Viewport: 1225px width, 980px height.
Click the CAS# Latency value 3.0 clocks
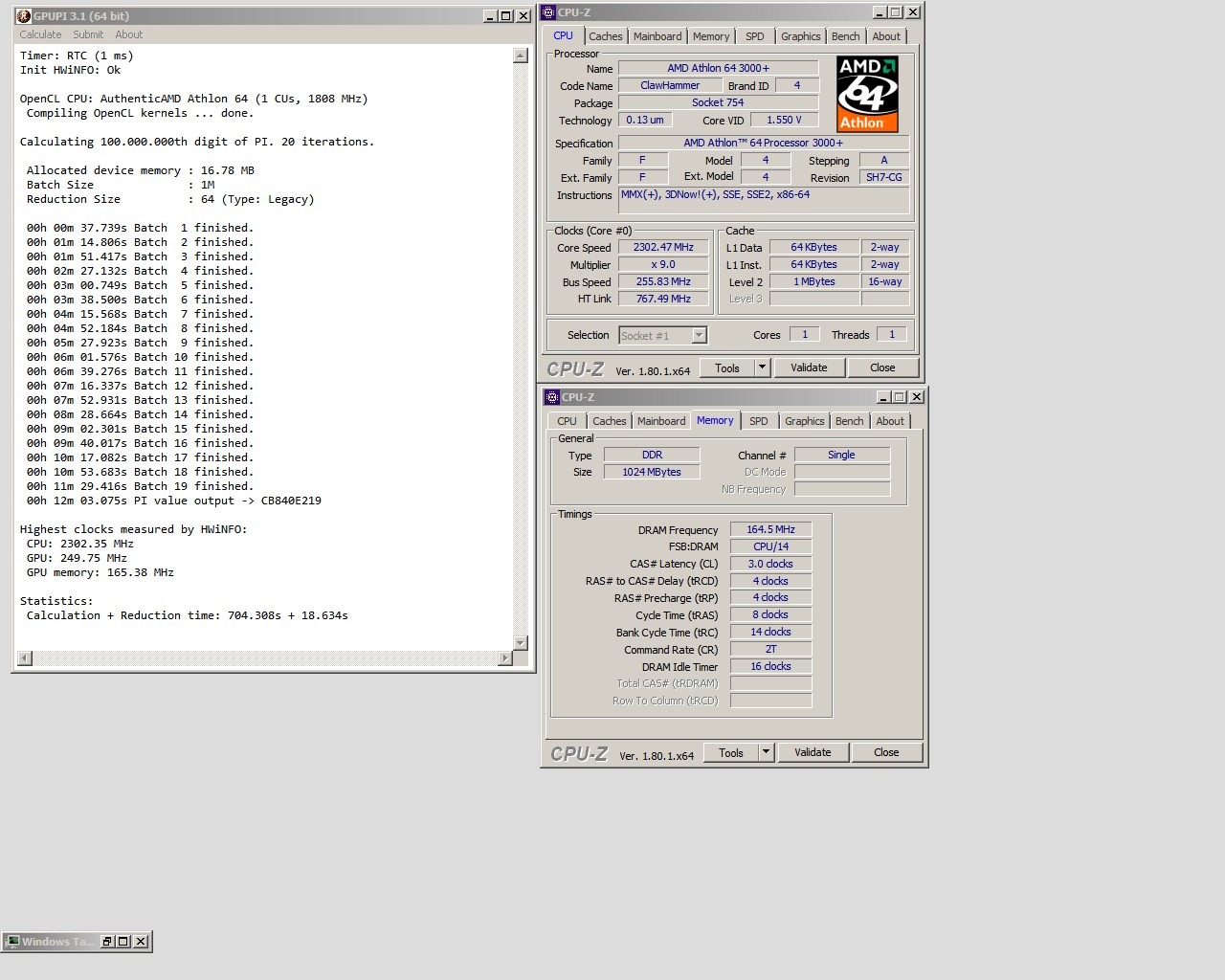tap(770, 564)
